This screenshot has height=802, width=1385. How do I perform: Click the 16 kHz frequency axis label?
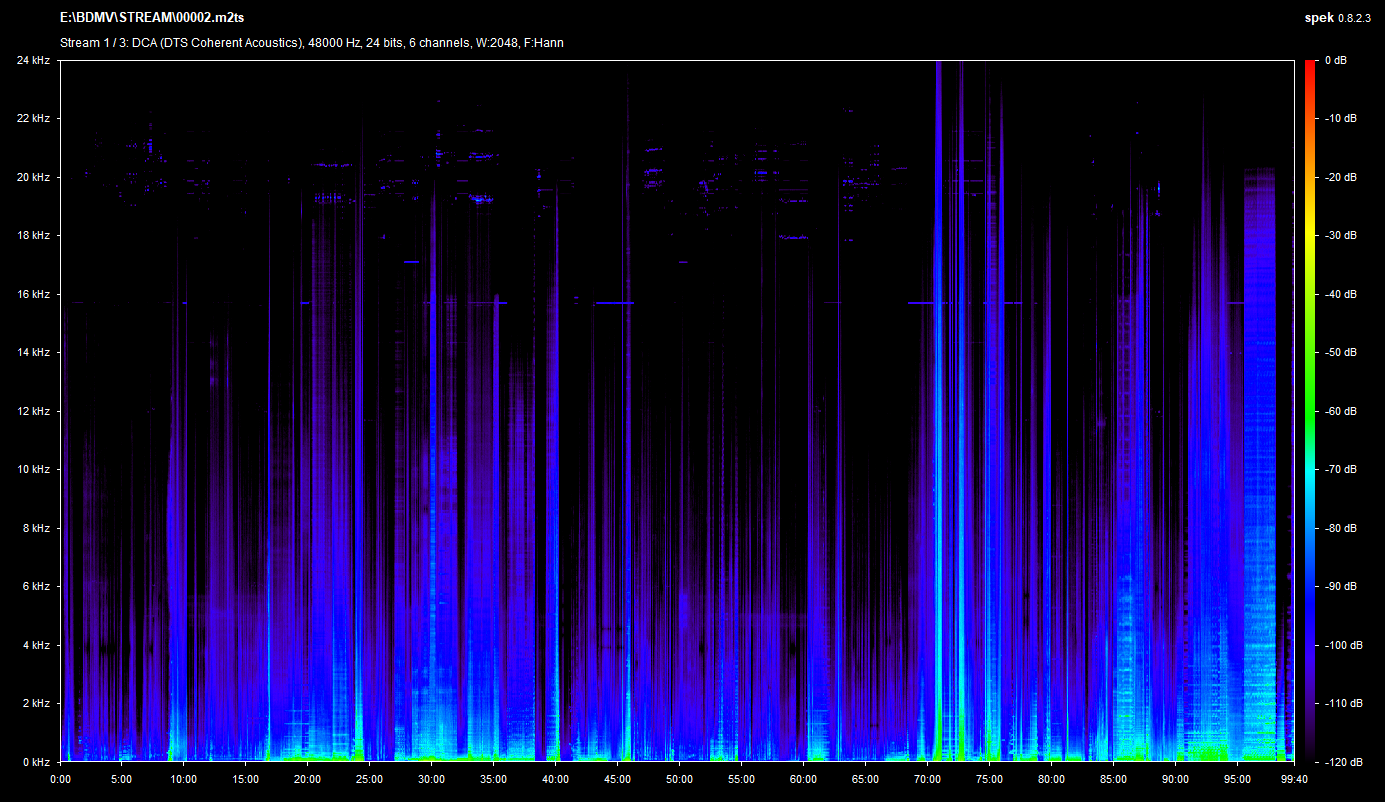click(x=34, y=295)
